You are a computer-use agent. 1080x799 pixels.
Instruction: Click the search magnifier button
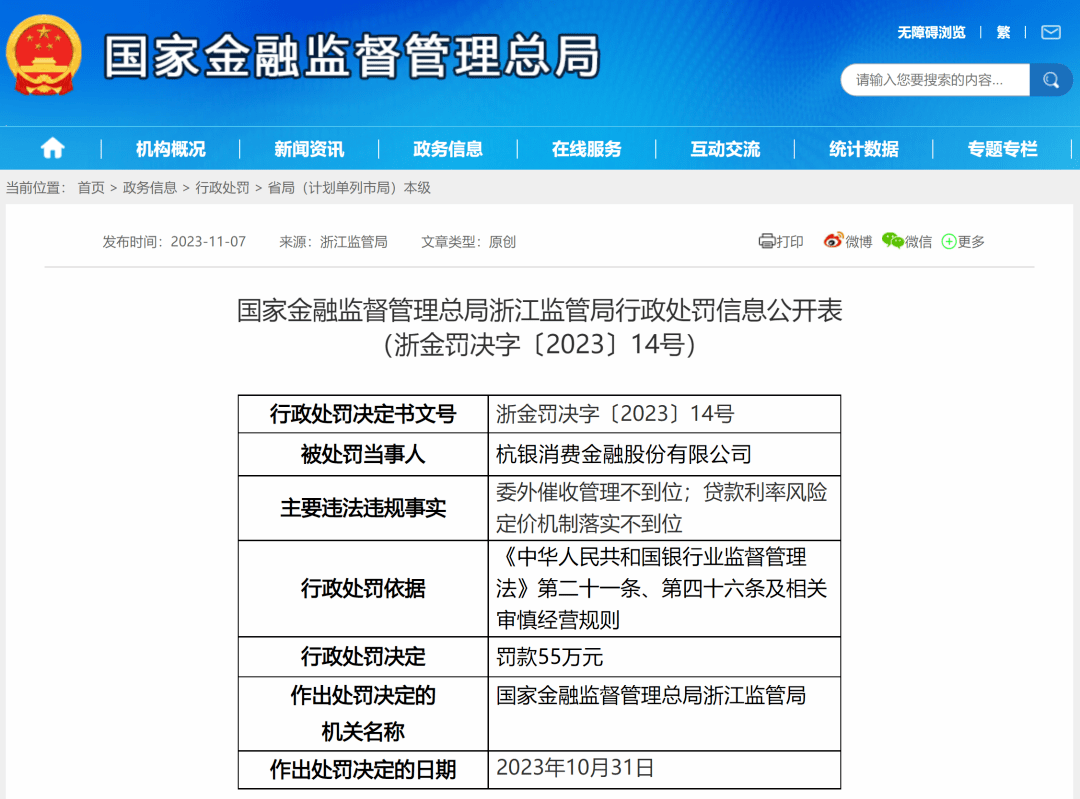coord(1050,80)
